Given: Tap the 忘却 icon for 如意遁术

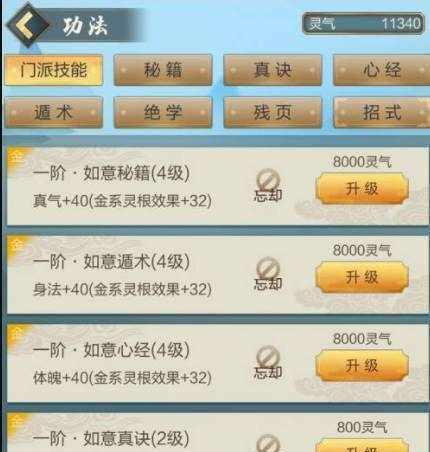Looking at the screenshot, I should 268,274.
